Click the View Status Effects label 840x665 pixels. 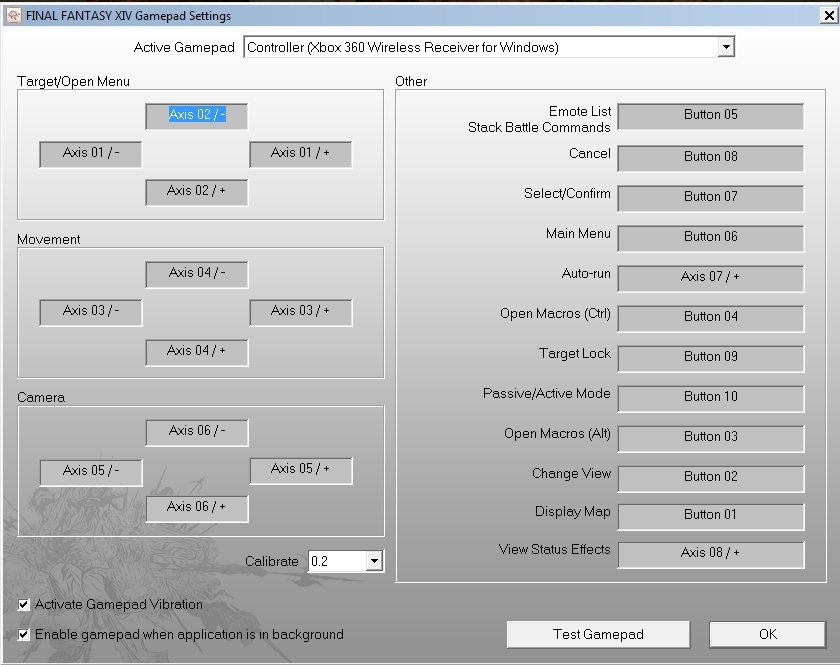click(x=554, y=550)
